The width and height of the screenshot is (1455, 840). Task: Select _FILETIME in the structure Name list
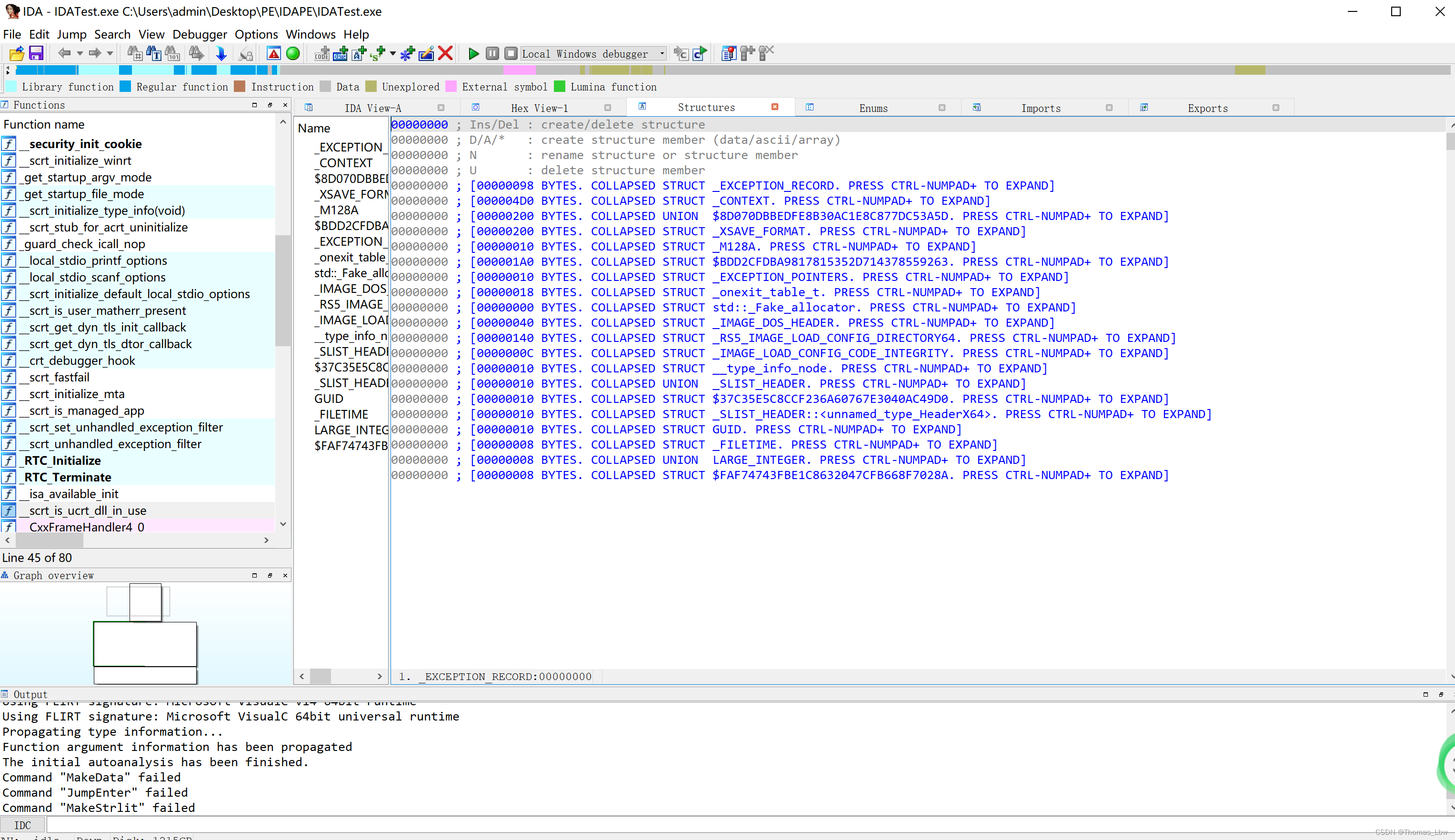(x=344, y=414)
